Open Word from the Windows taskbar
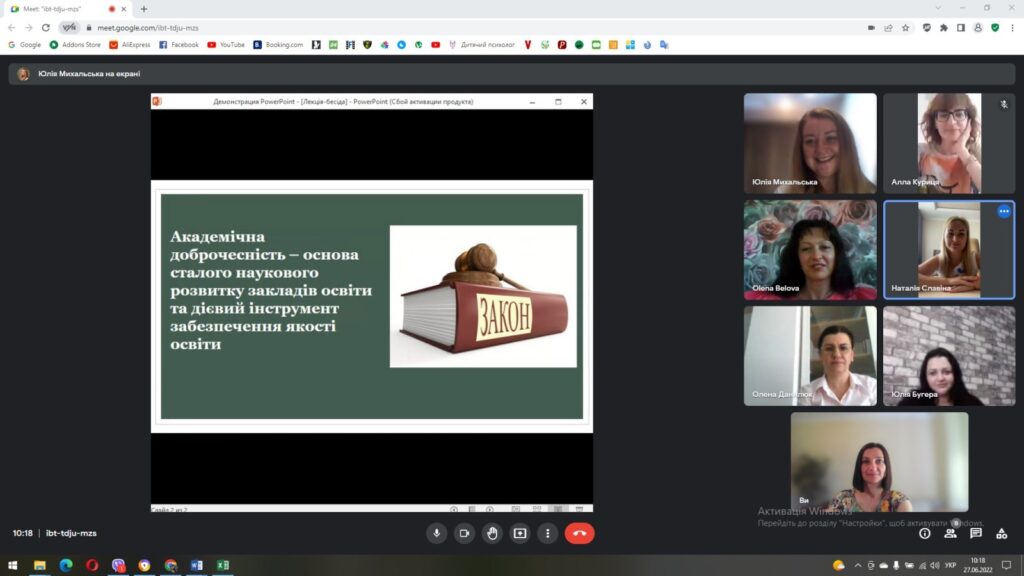This screenshot has width=1024, height=576. click(197, 565)
